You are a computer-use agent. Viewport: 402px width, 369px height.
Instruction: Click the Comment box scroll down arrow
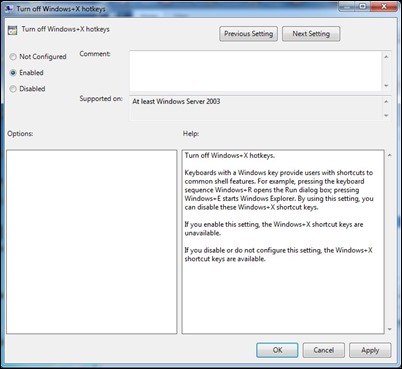point(386,86)
